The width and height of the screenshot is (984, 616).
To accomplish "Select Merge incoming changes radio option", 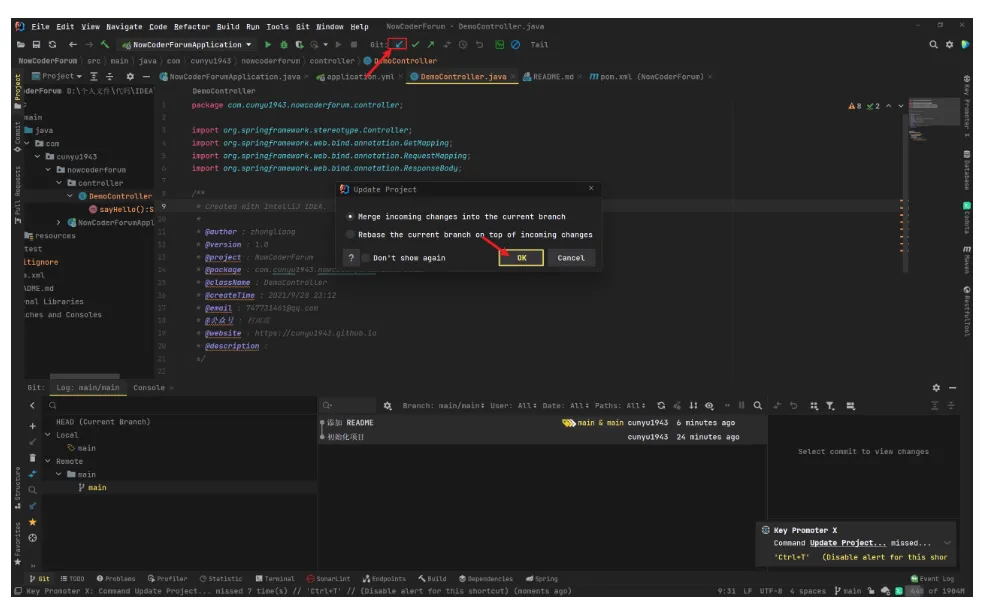I will click(350, 216).
